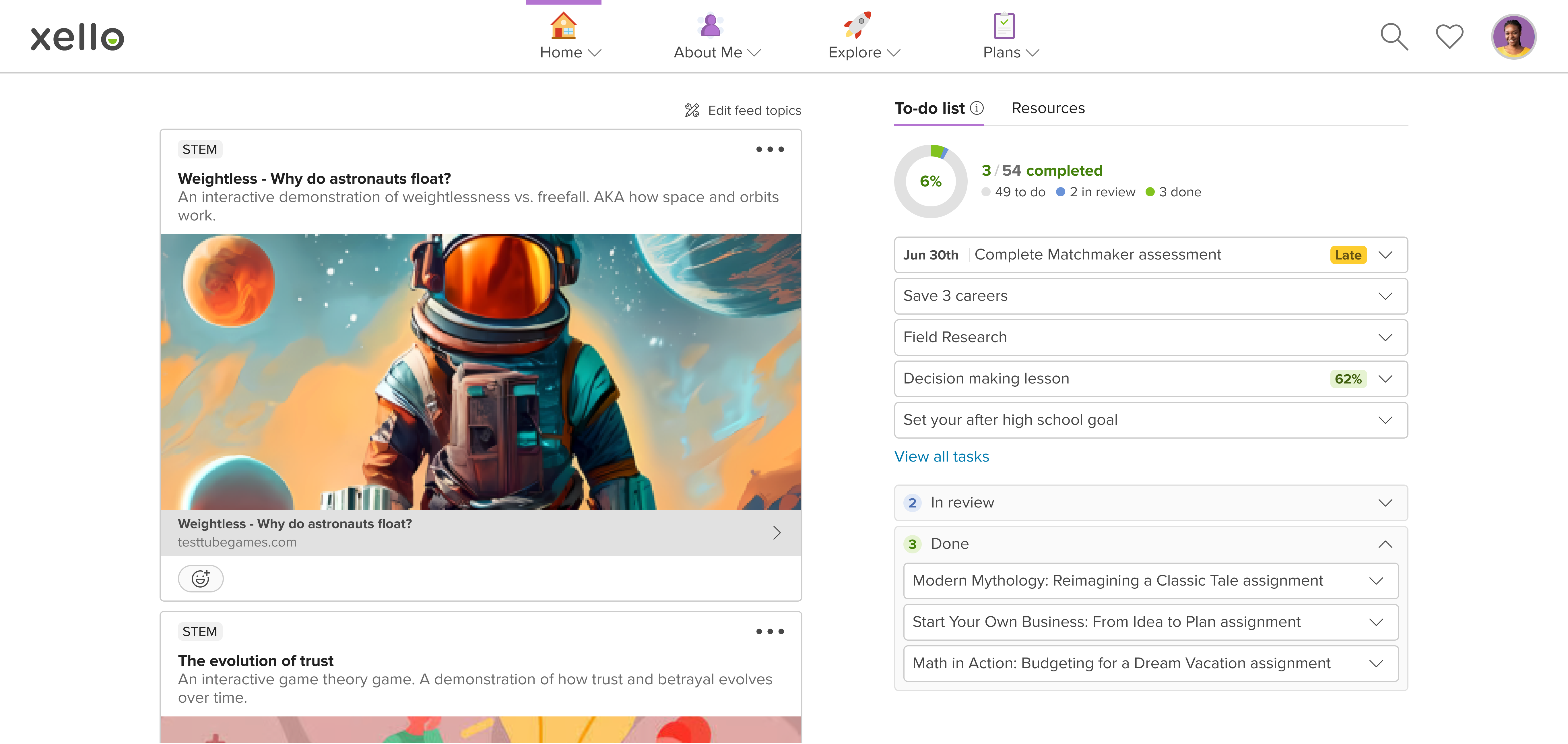Expand Math in Action Budgeting assignment

click(1376, 664)
